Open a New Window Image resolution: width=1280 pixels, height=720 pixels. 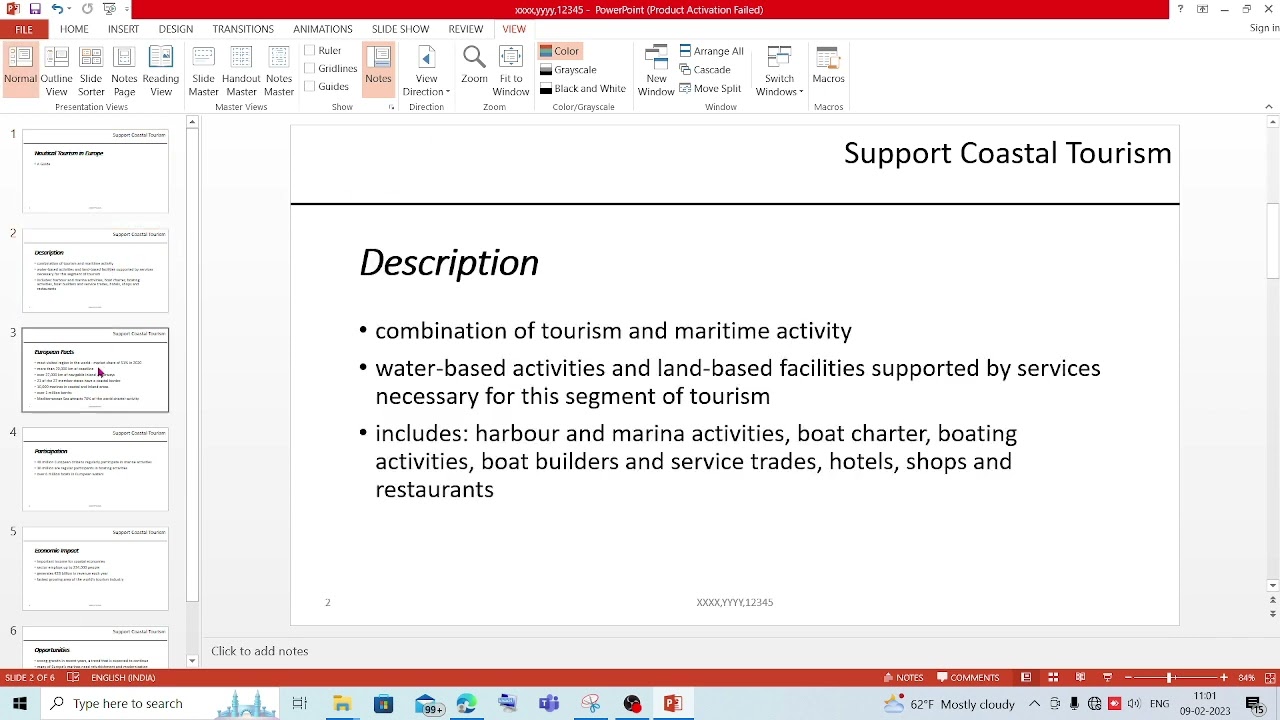click(x=656, y=70)
